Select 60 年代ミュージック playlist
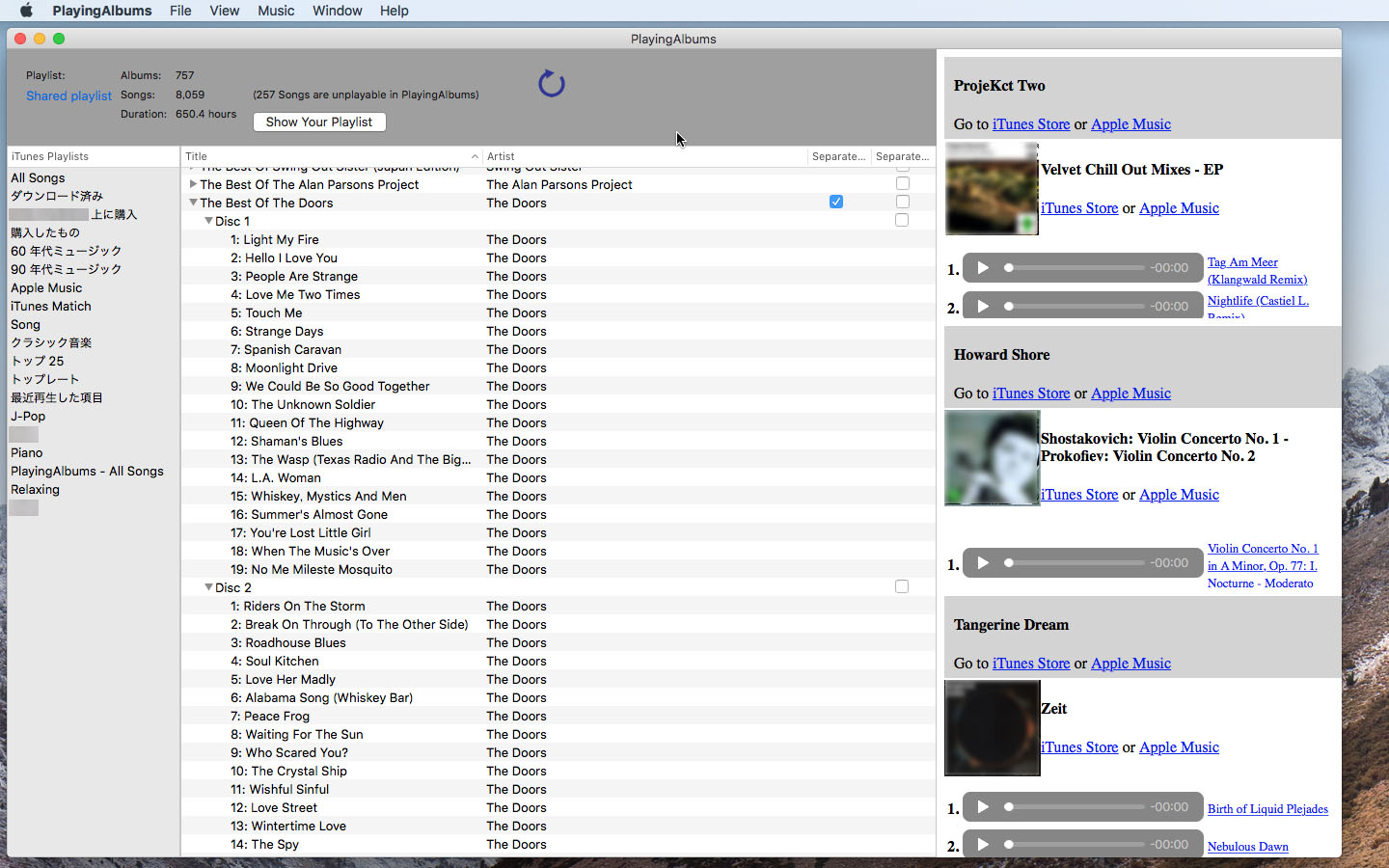The image size is (1389, 868). click(x=93, y=251)
